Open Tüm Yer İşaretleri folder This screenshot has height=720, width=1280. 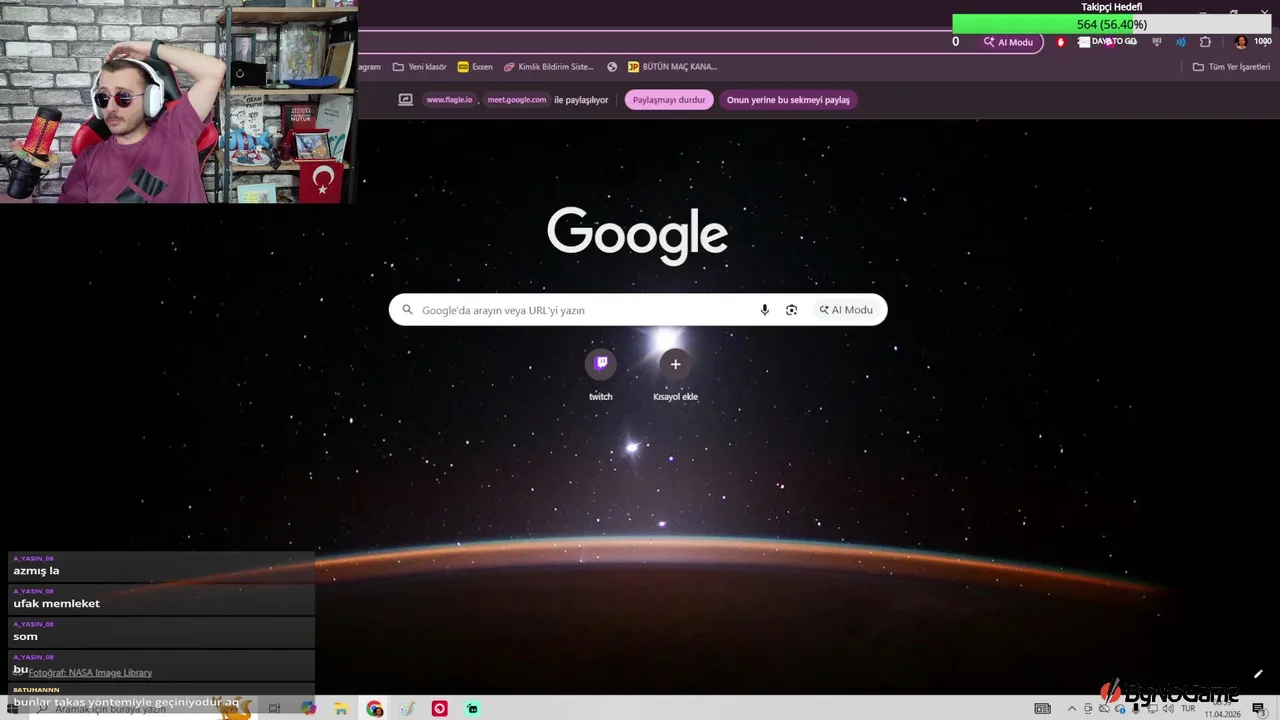click(1231, 67)
